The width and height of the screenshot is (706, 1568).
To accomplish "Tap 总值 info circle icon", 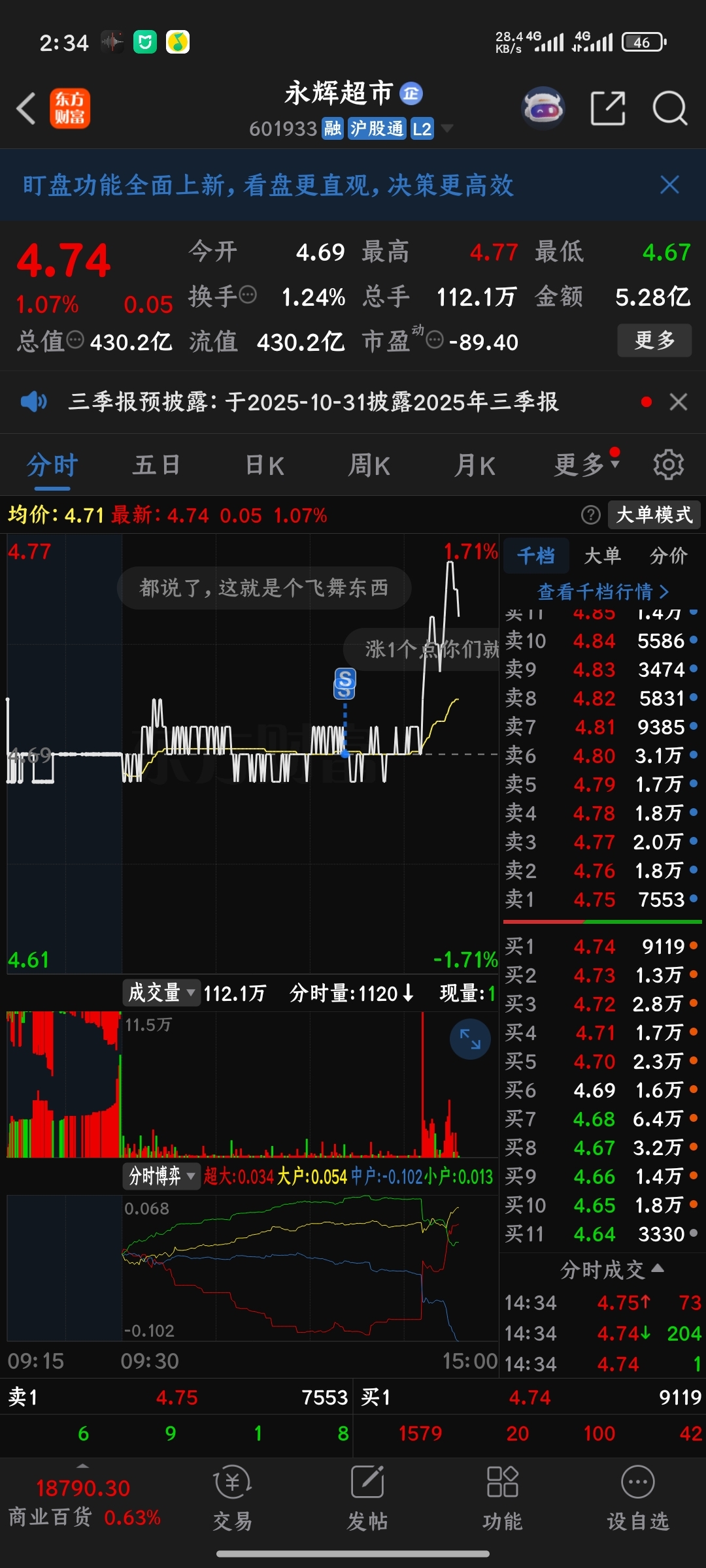I will pos(76,340).
